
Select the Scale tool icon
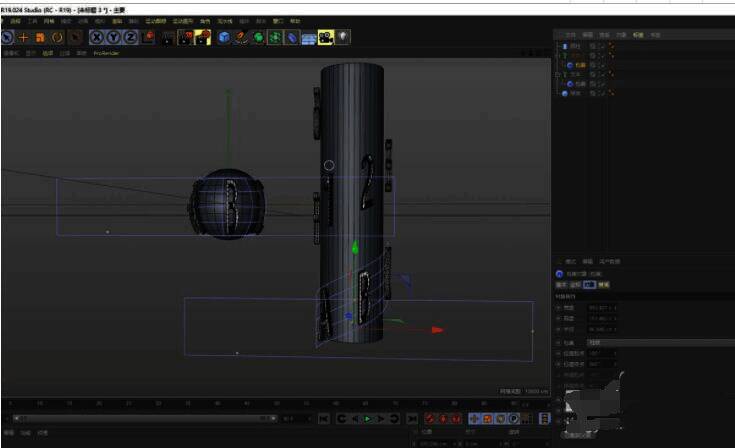pos(40,37)
